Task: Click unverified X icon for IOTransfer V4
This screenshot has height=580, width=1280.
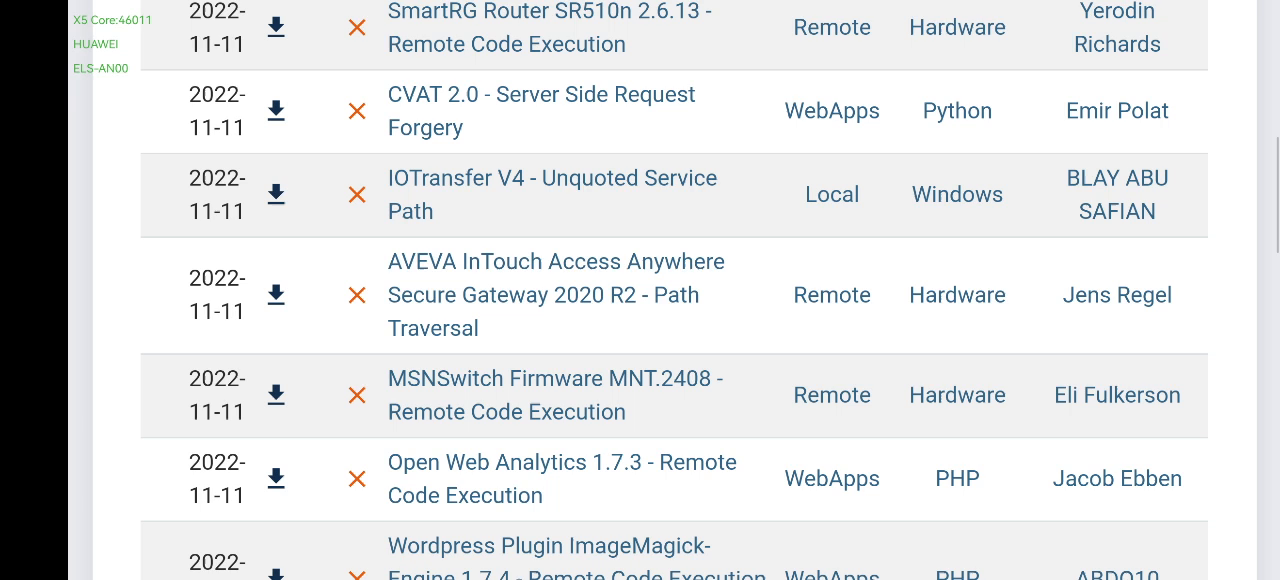Action: click(x=357, y=195)
